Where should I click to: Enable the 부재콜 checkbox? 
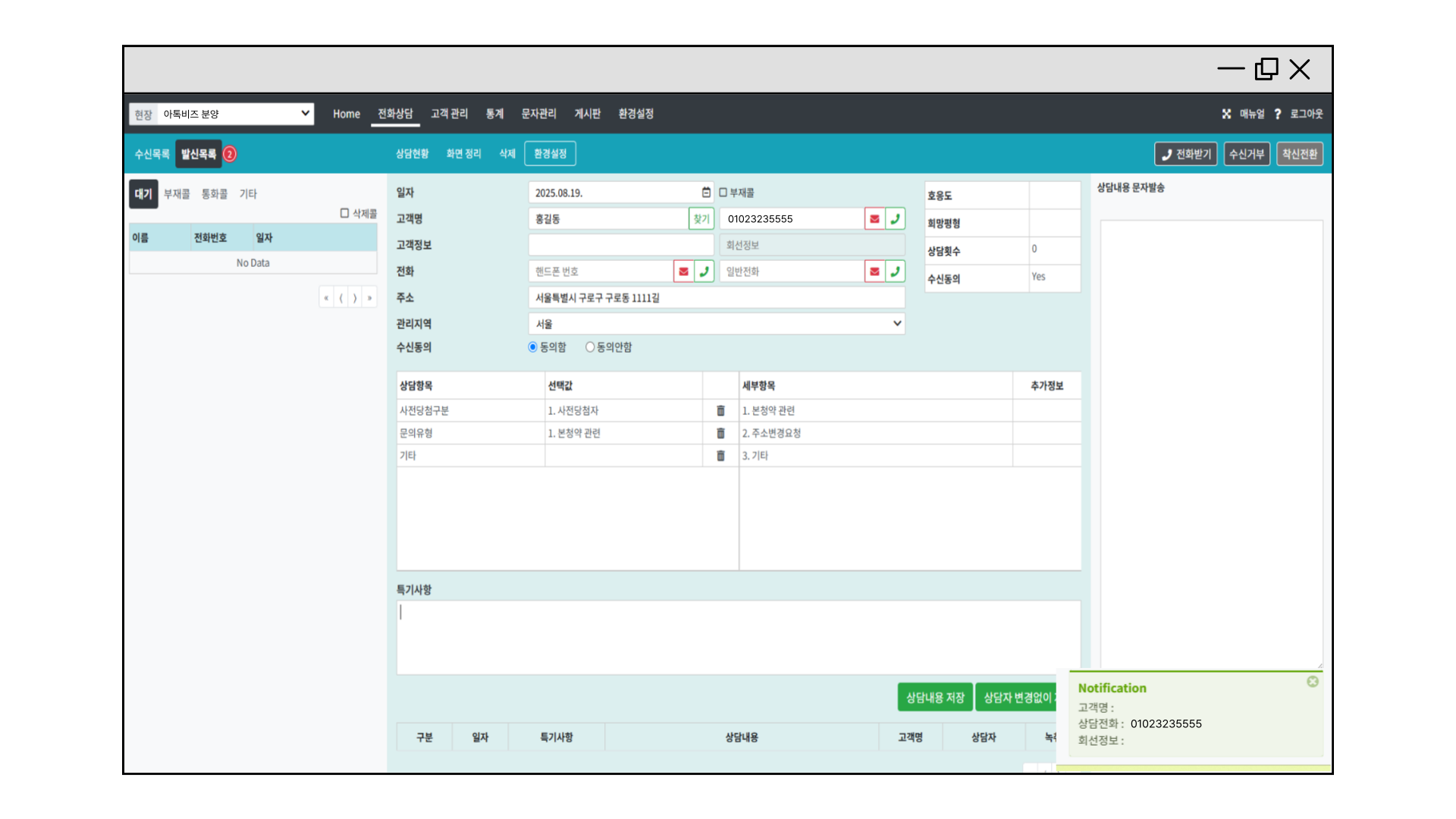tap(723, 193)
